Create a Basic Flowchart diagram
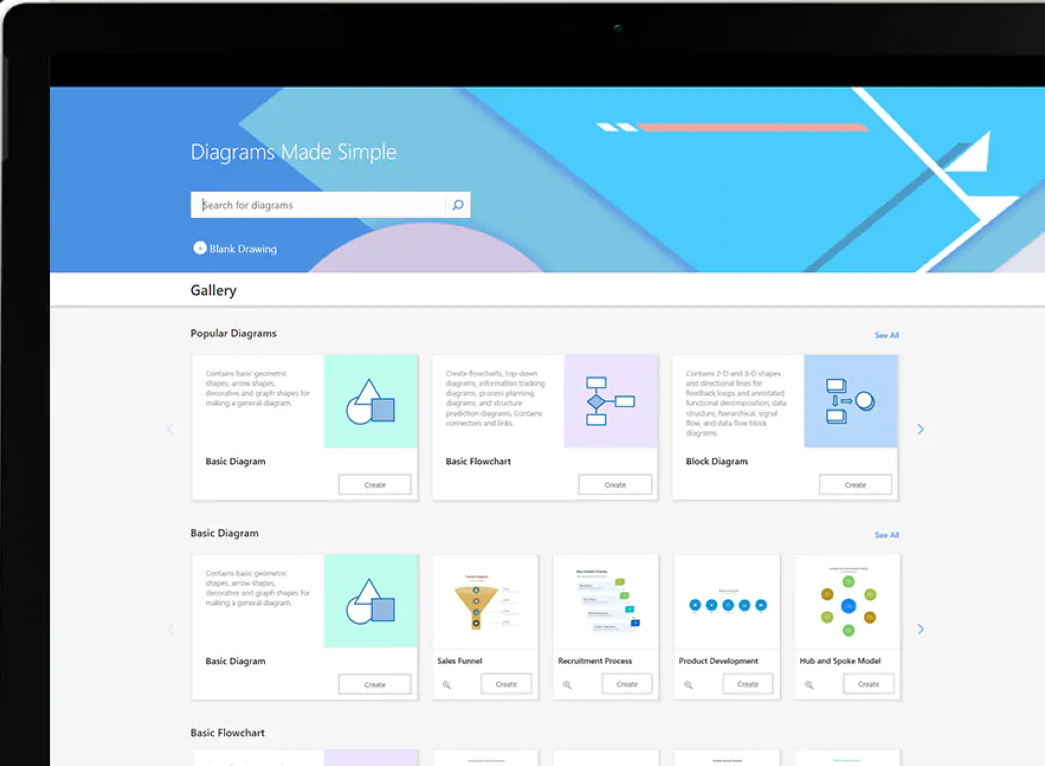The width and height of the screenshot is (1045, 766). [x=614, y=483]
